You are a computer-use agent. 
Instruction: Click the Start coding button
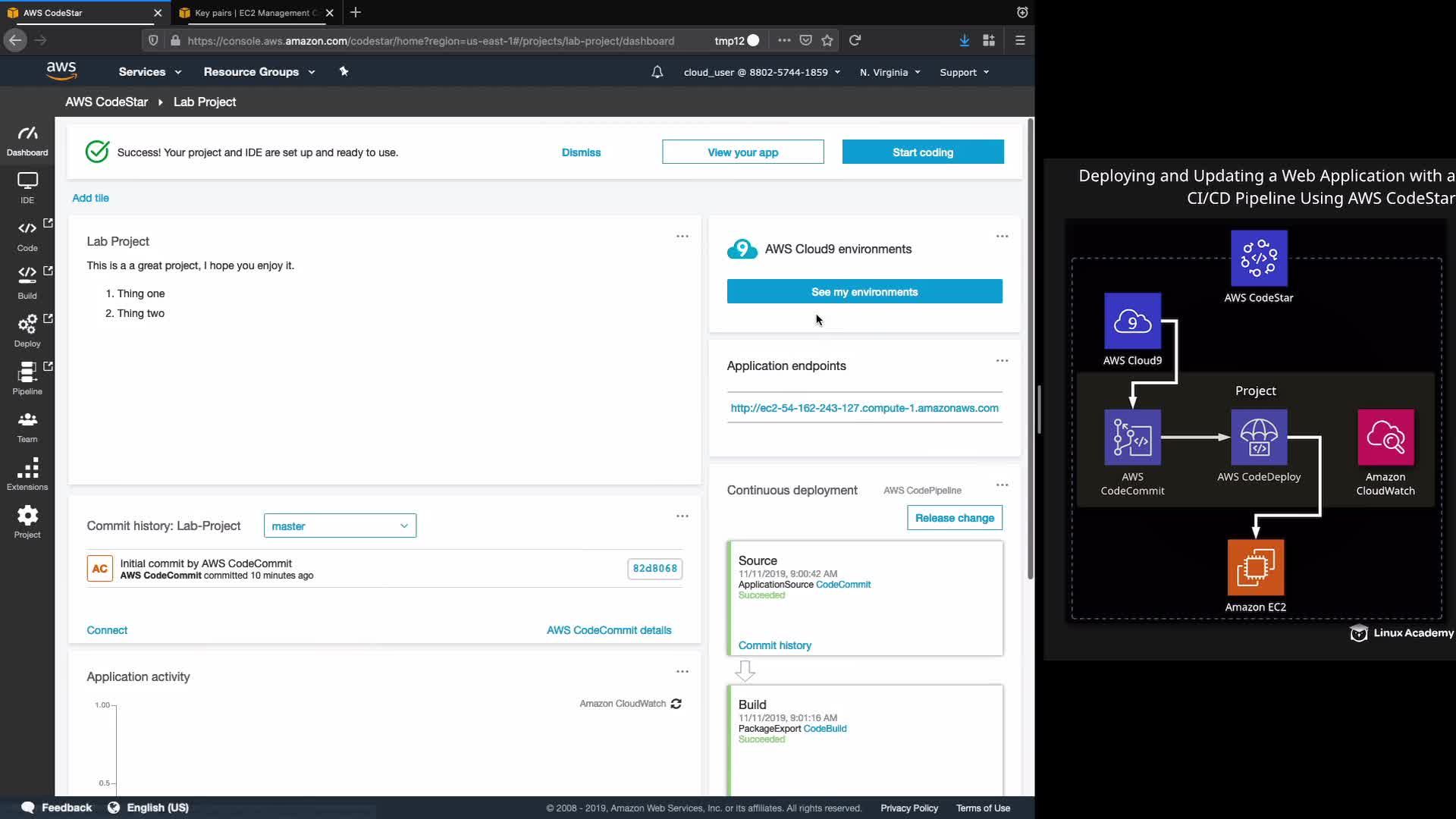pyautogui.click(x=922, y=152)
